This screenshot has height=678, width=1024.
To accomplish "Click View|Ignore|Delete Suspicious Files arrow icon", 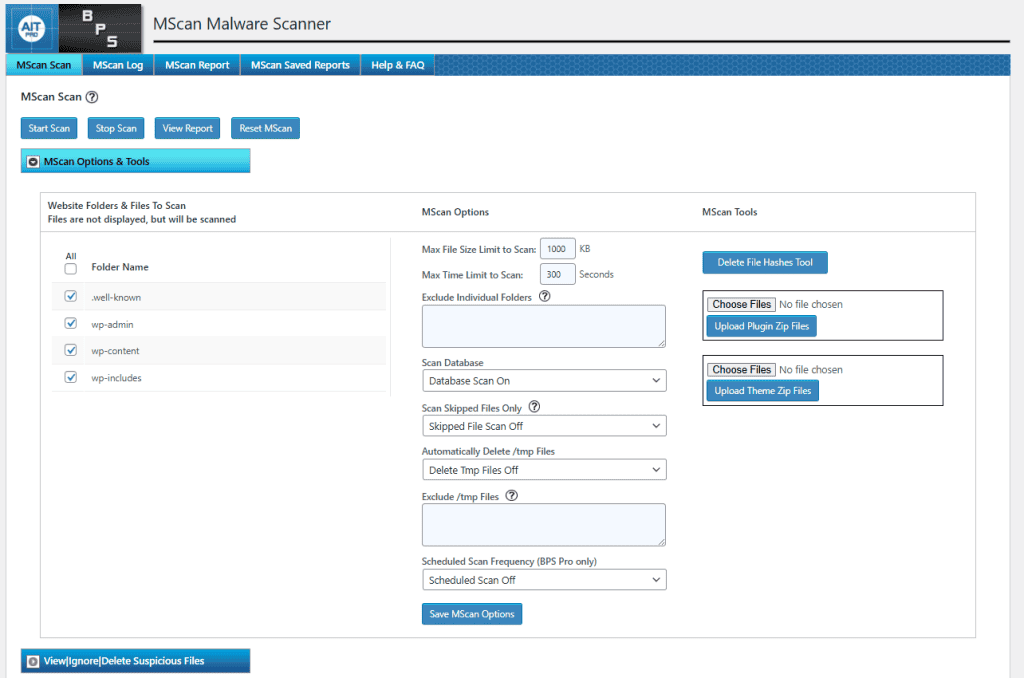I will 33,661.
